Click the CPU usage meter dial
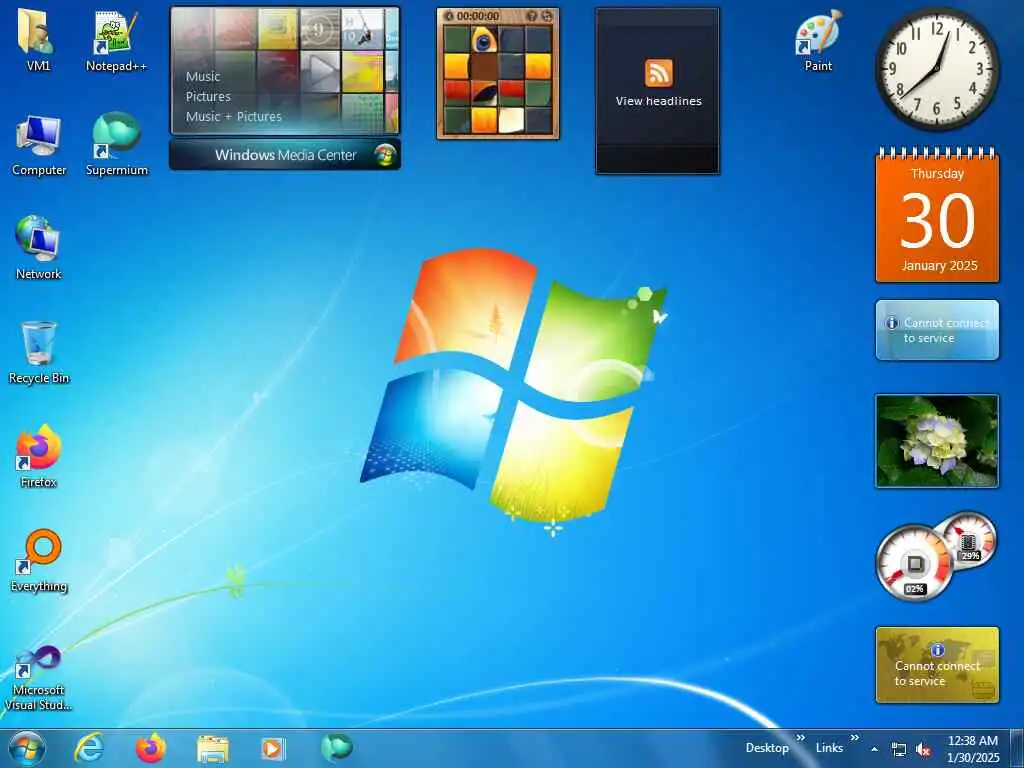This screenshot has width=1024, height=768. (913, 563)
